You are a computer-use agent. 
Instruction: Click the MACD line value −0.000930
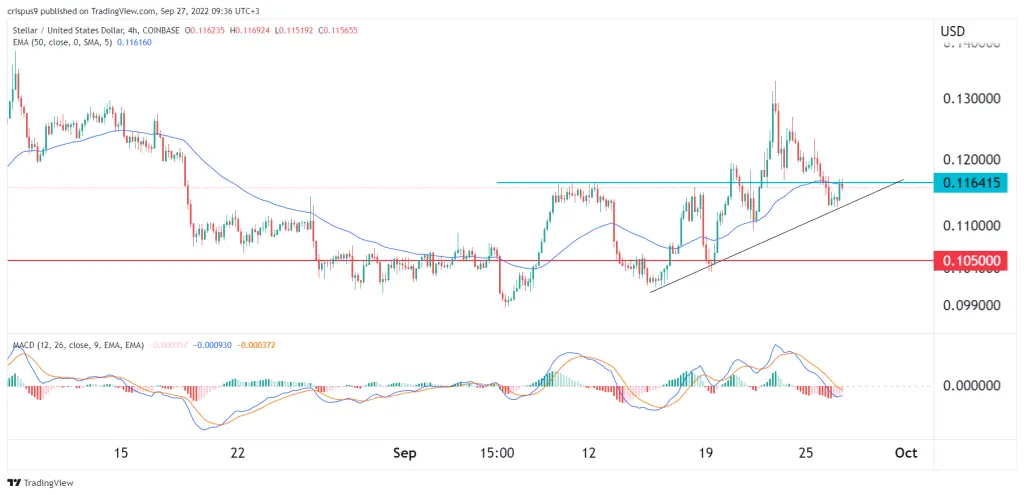pos(214,344)
